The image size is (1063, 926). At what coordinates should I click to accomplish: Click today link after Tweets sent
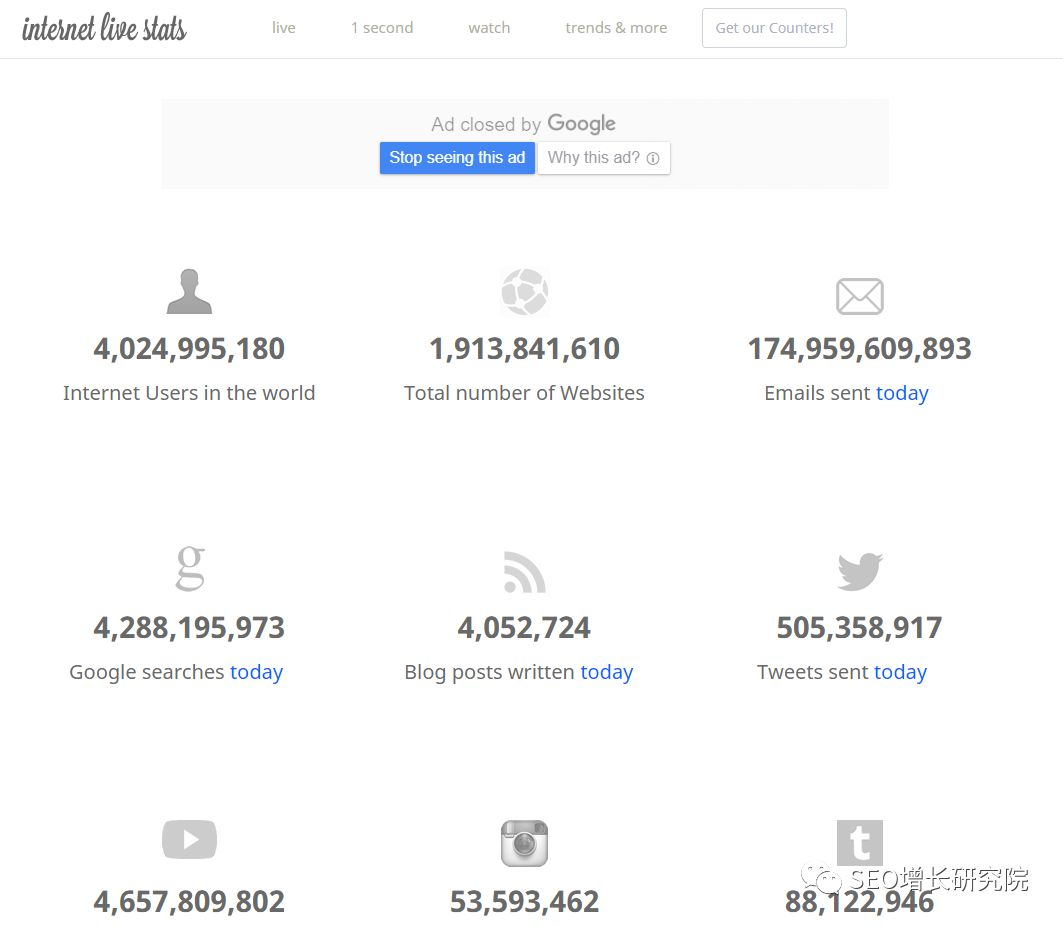[x=900, y=672]
